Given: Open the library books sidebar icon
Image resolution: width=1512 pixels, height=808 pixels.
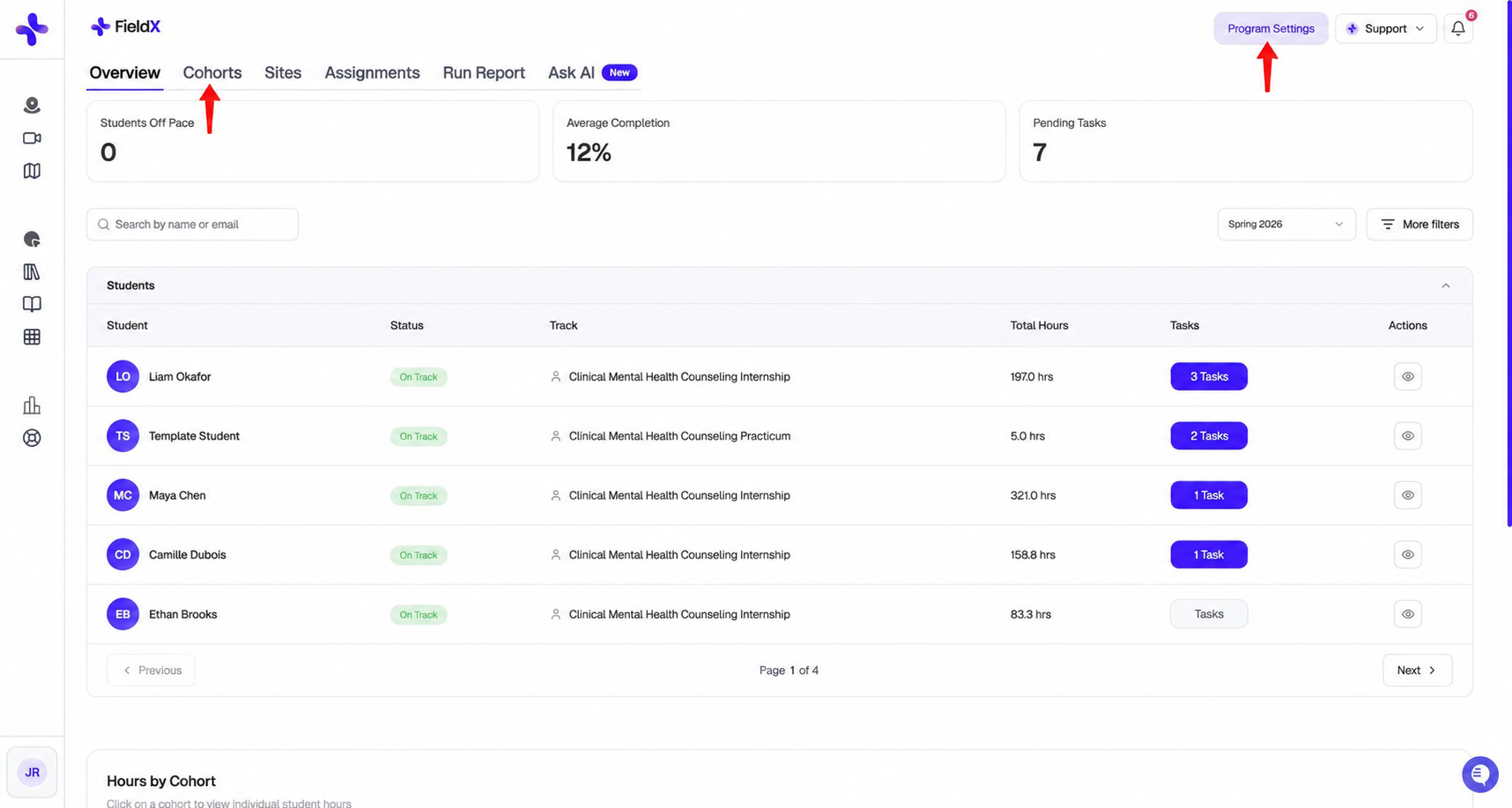Looking at the screenshot, I should [x=32, y=271].
